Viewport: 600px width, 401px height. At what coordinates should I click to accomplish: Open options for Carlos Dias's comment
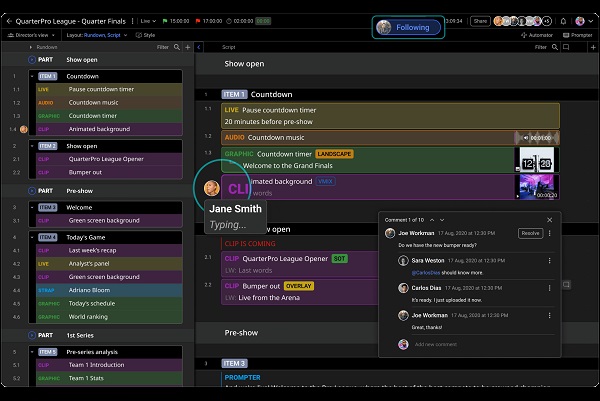click(549, 288)
